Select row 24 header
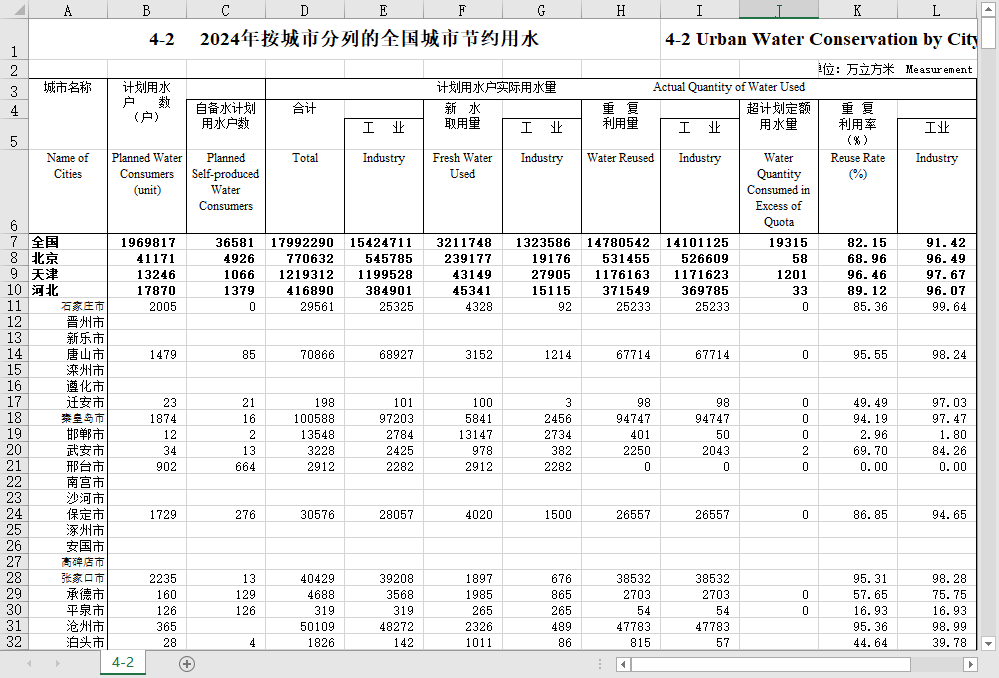This screenshot has height=678, width=999. coord(14,514)
